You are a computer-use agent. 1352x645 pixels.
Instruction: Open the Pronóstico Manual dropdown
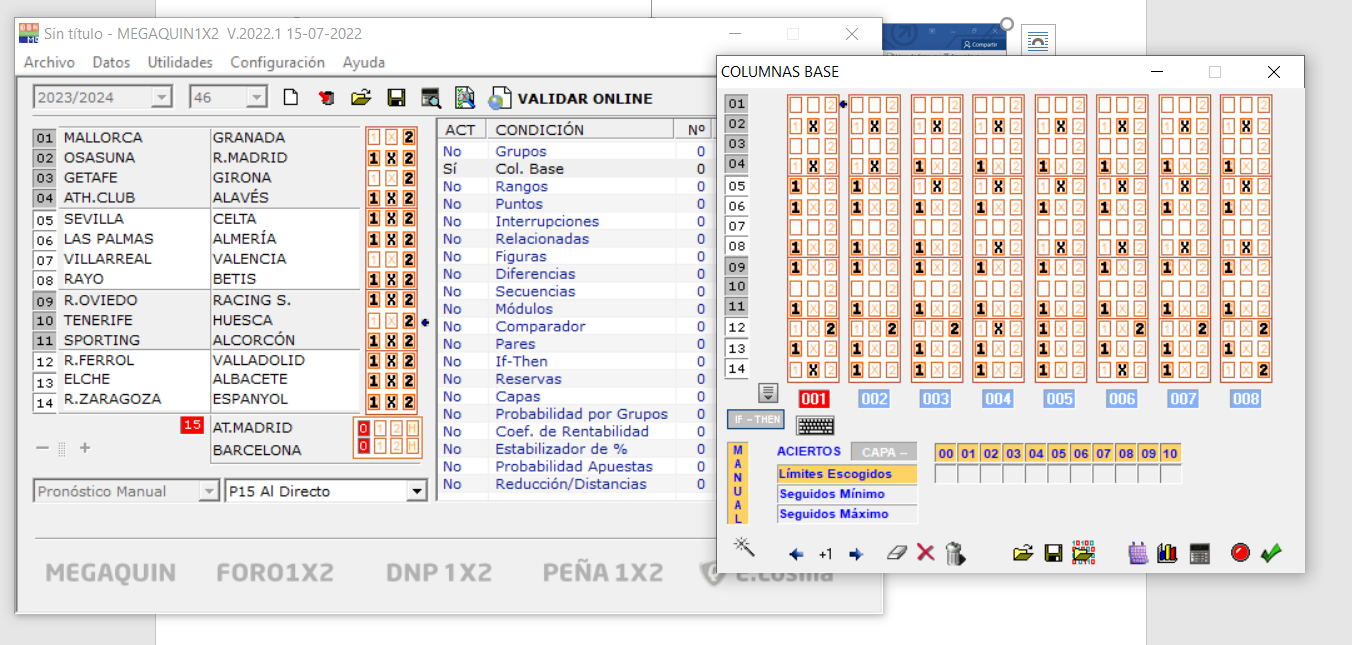[x=209, y=491]
